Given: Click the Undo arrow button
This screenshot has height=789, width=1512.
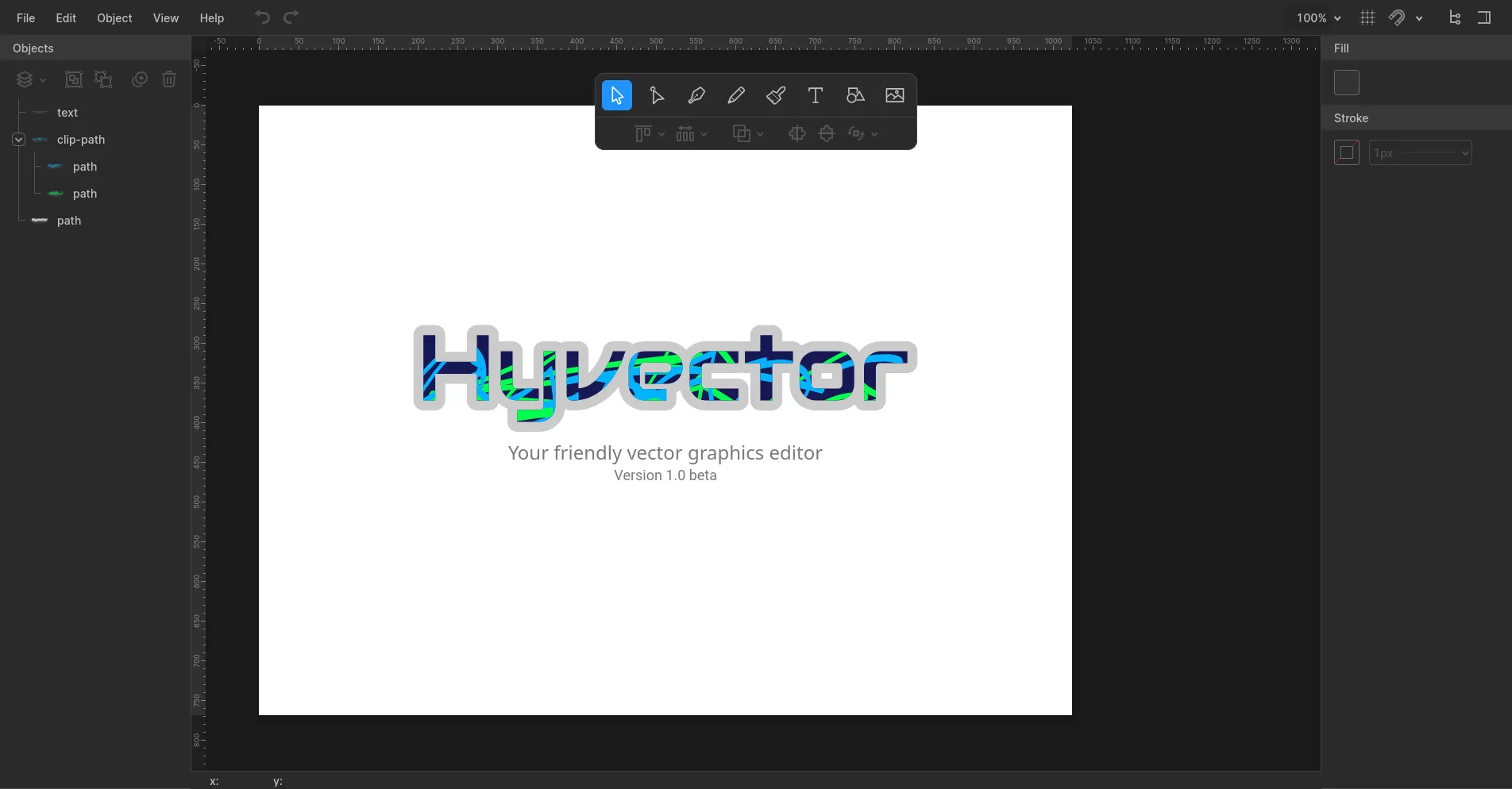Looking at the screenshot, I should pos(261,17).
